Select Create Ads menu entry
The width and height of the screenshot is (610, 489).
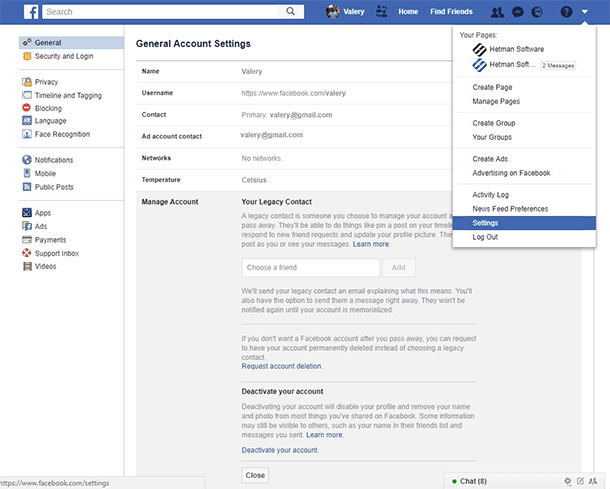[490, 159]
